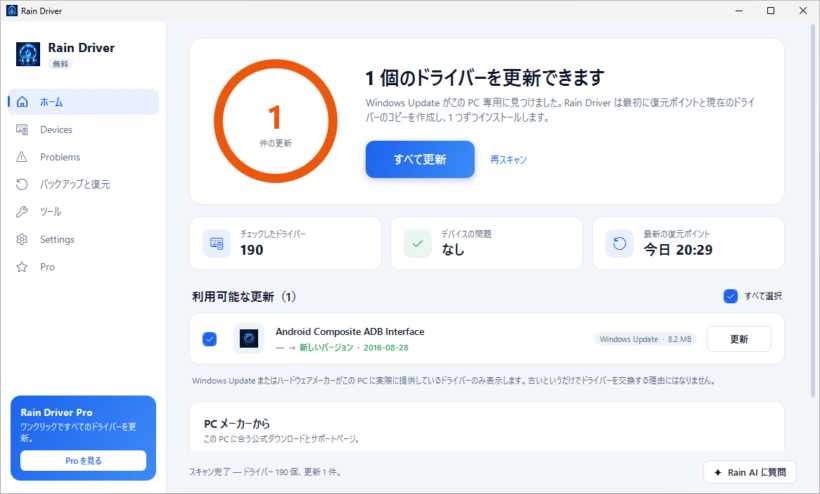Click the 利用可能な更新 (1) heading
Image resolution: width=820 pixels, height=494 pixels.
(244, 297)
